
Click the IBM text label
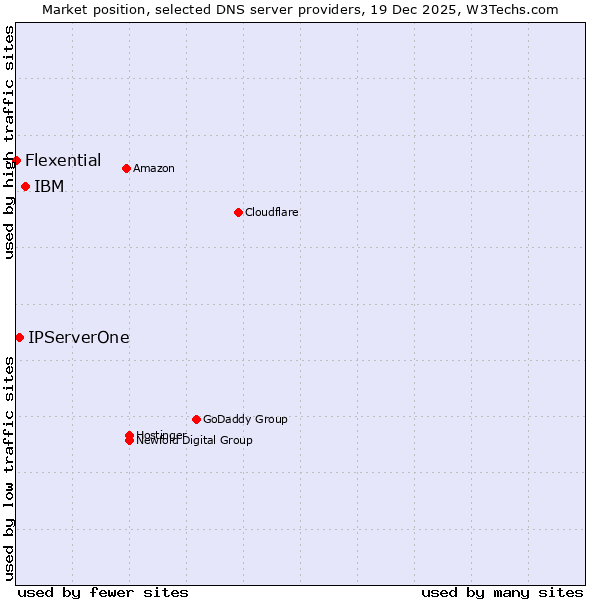click(49, 186)
